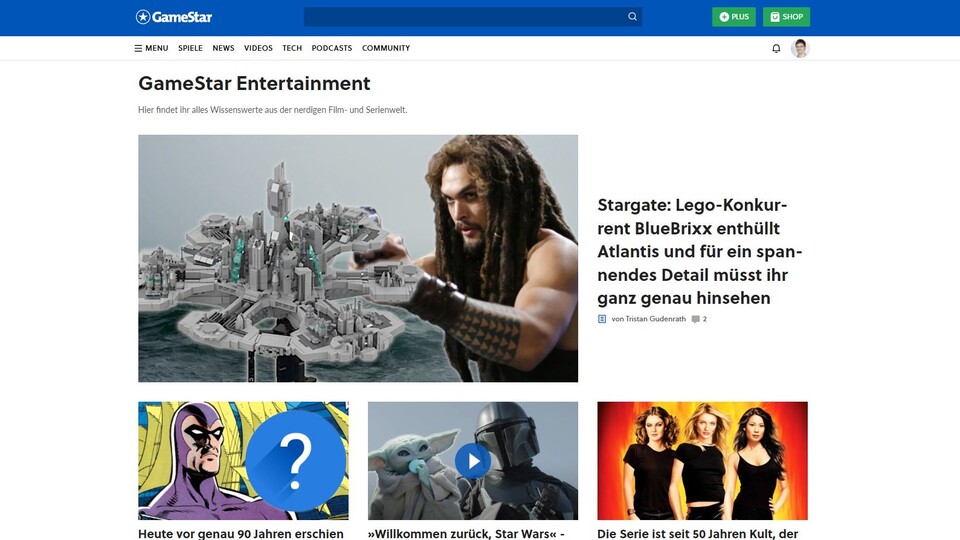Click author Tristan Gudenrath link

(647, 319)
